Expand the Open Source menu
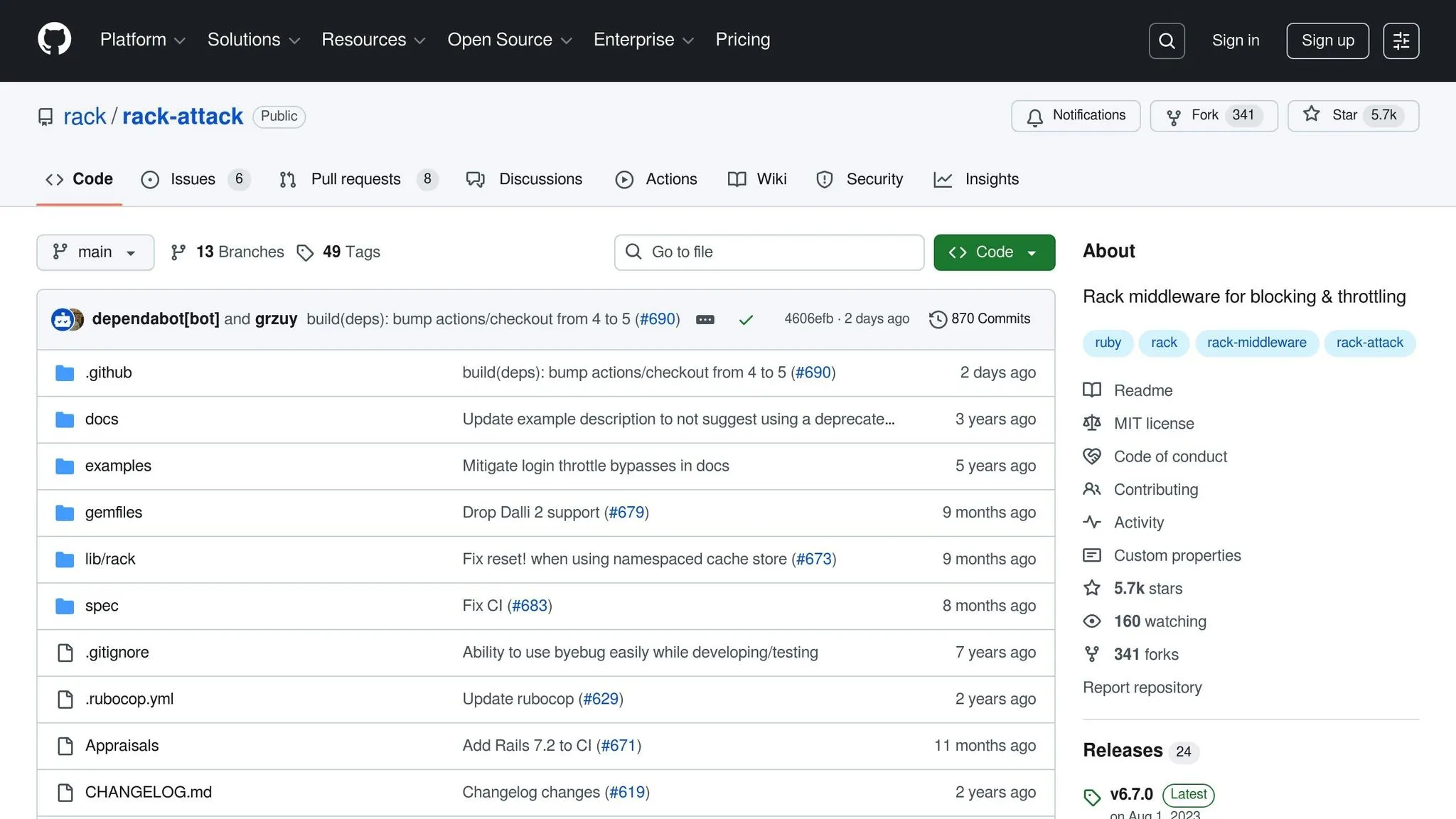Image resolution: width=1456 pixels, height=819 pixels. (510, 40)
